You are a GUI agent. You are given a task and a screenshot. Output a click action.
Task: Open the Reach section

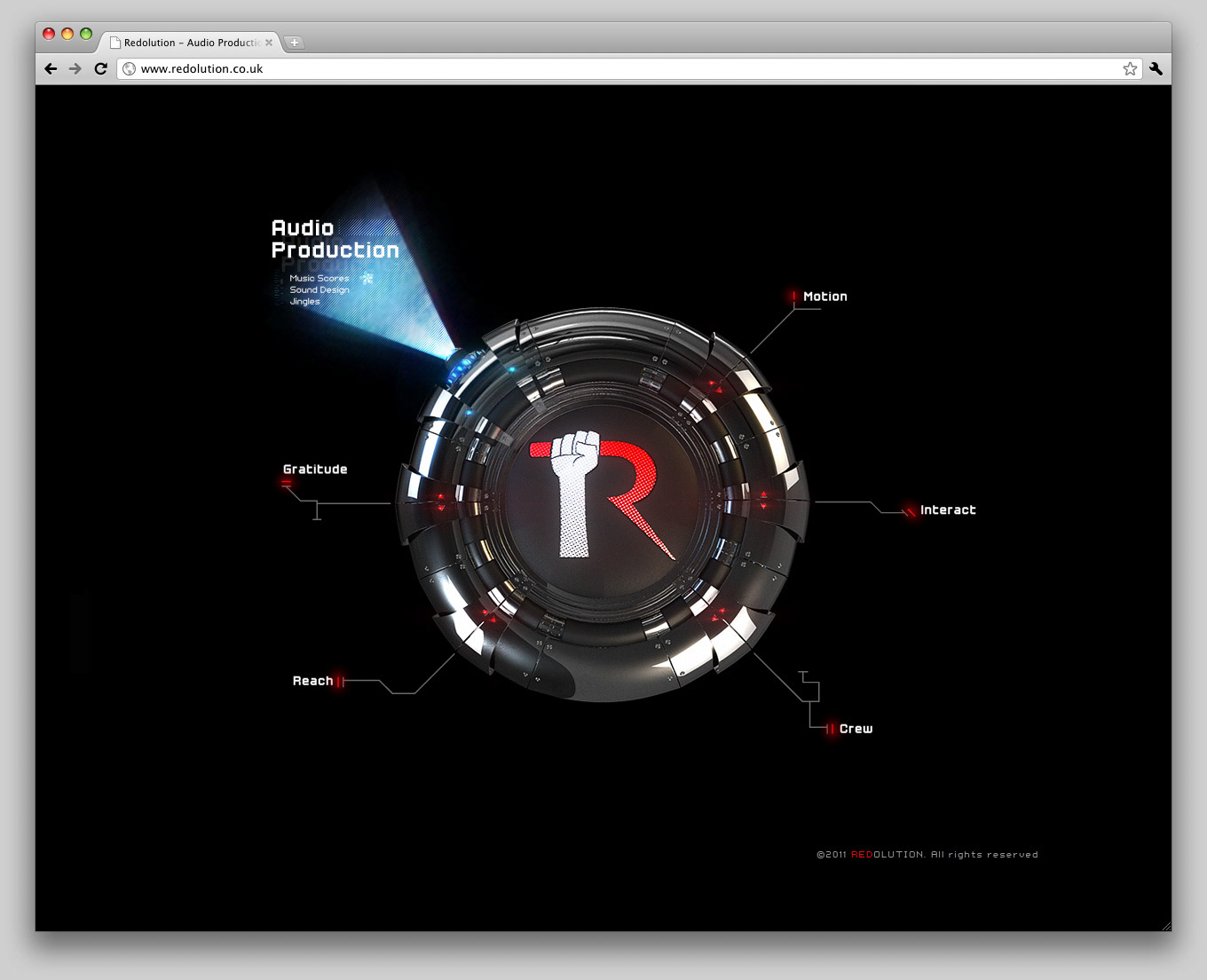pos(312,681)
